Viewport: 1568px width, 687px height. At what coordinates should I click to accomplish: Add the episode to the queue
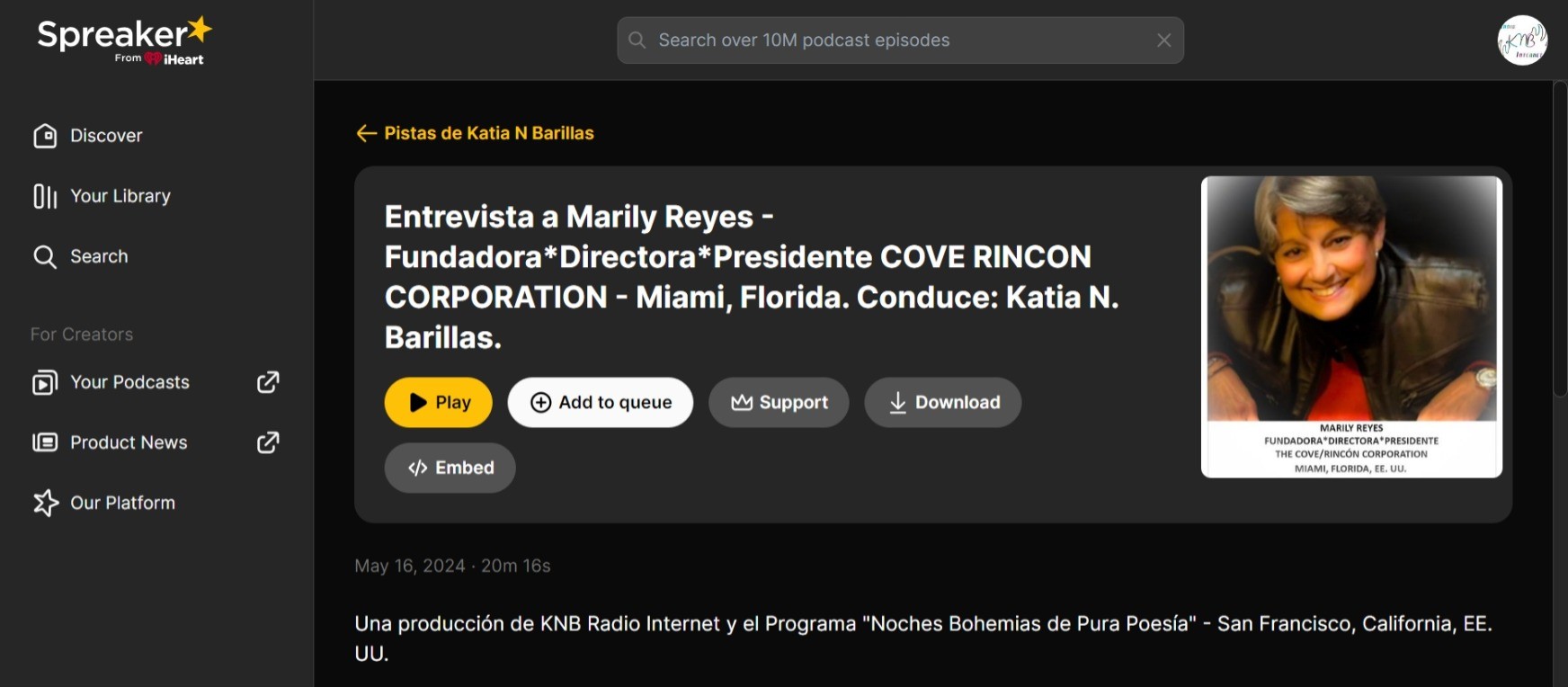[x=601, y=402]
